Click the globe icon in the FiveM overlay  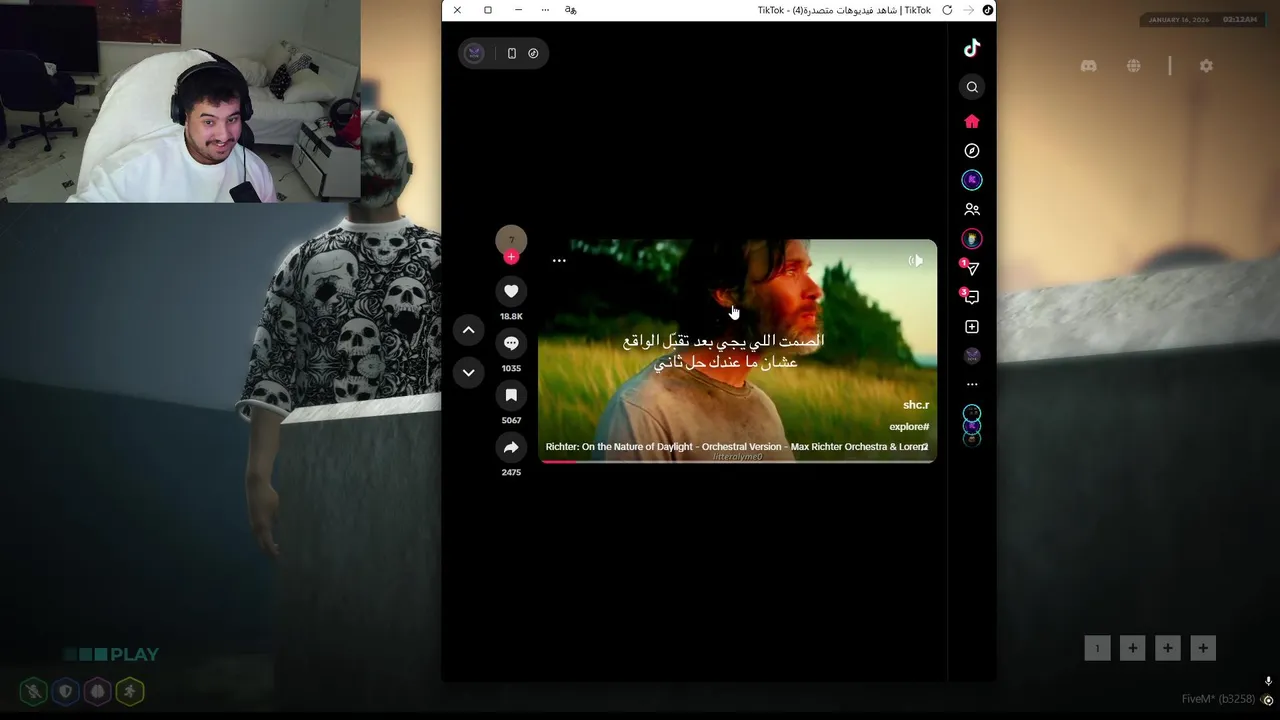point(1133,66)
